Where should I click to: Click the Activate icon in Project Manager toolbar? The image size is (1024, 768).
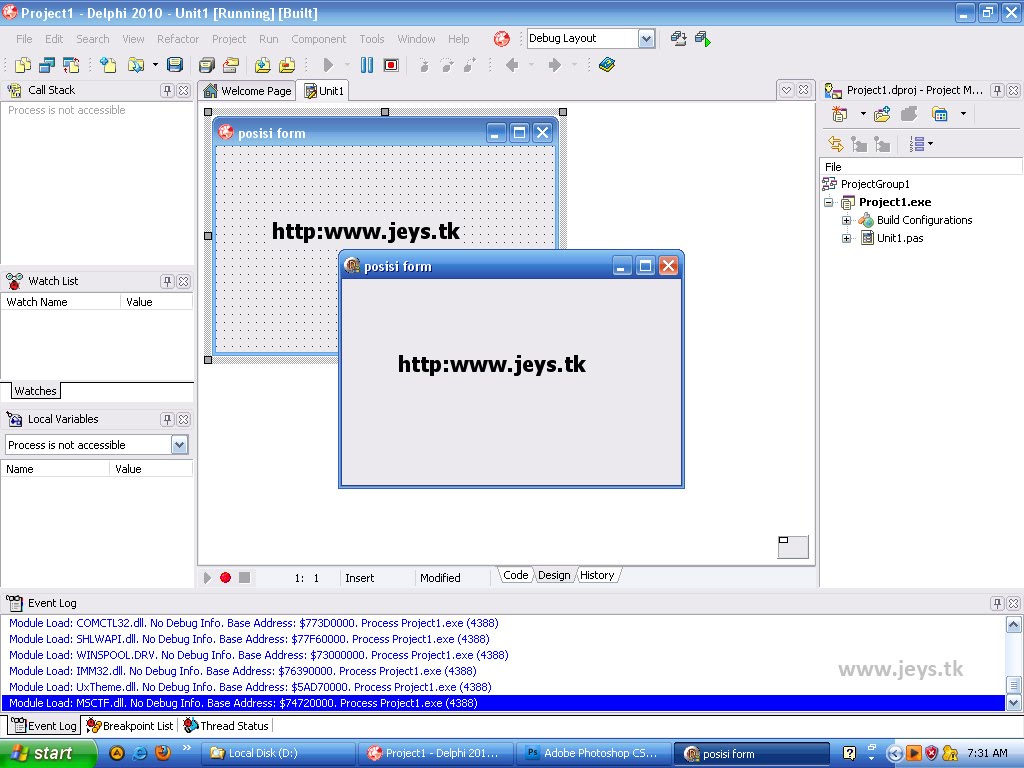[839, 114]
